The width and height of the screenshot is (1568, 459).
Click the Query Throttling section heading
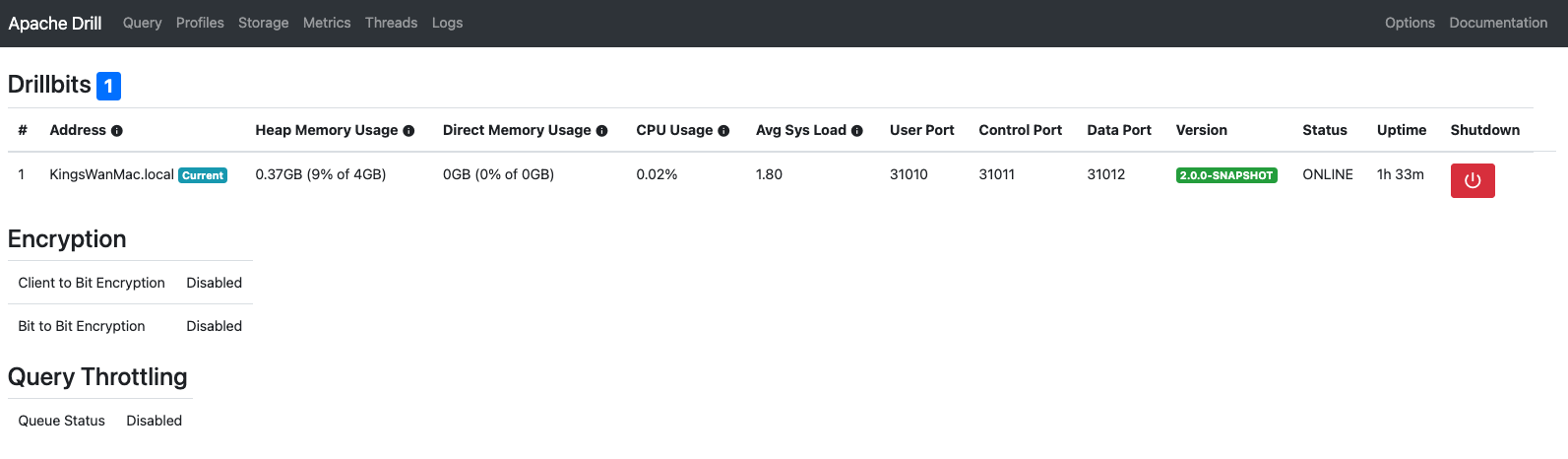(x=97, y=377)
